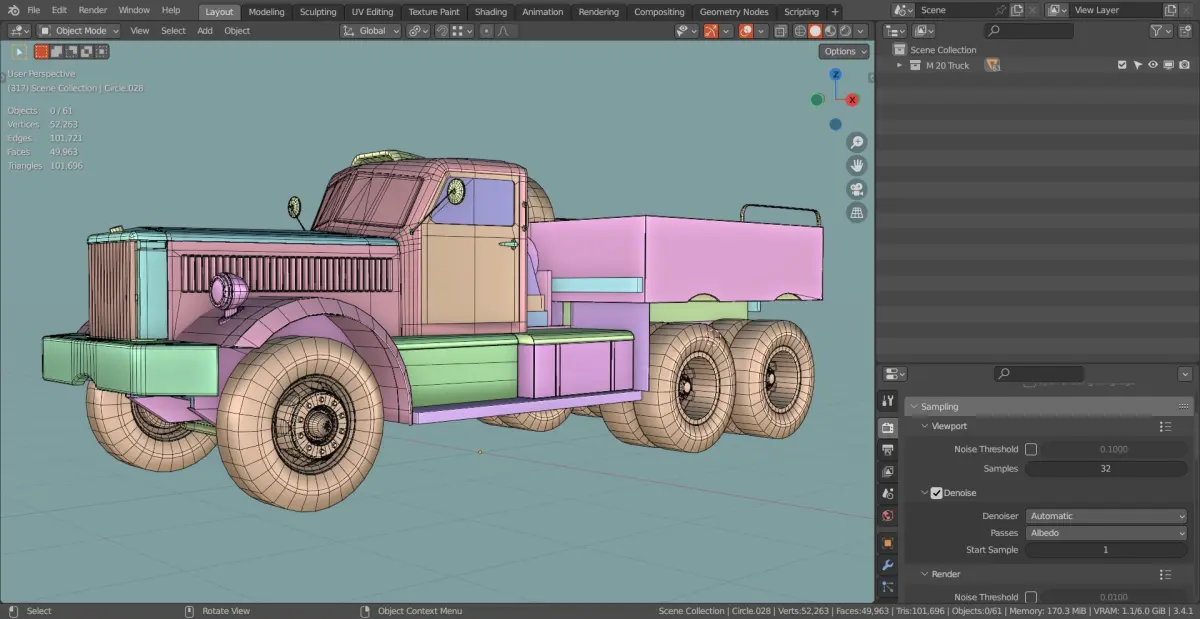Open the World properties tab
Screen dimensions: 1200x619
click(888, 516)
